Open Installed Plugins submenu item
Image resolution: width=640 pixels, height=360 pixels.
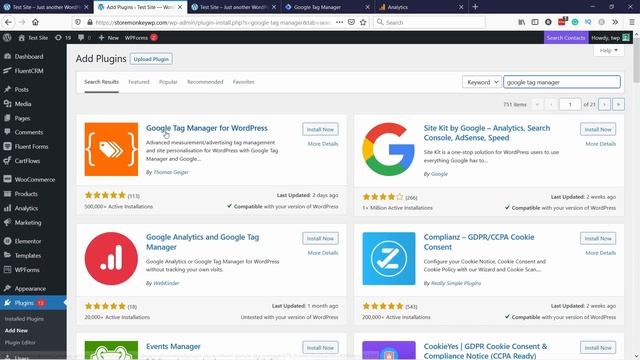pos(24,319)
